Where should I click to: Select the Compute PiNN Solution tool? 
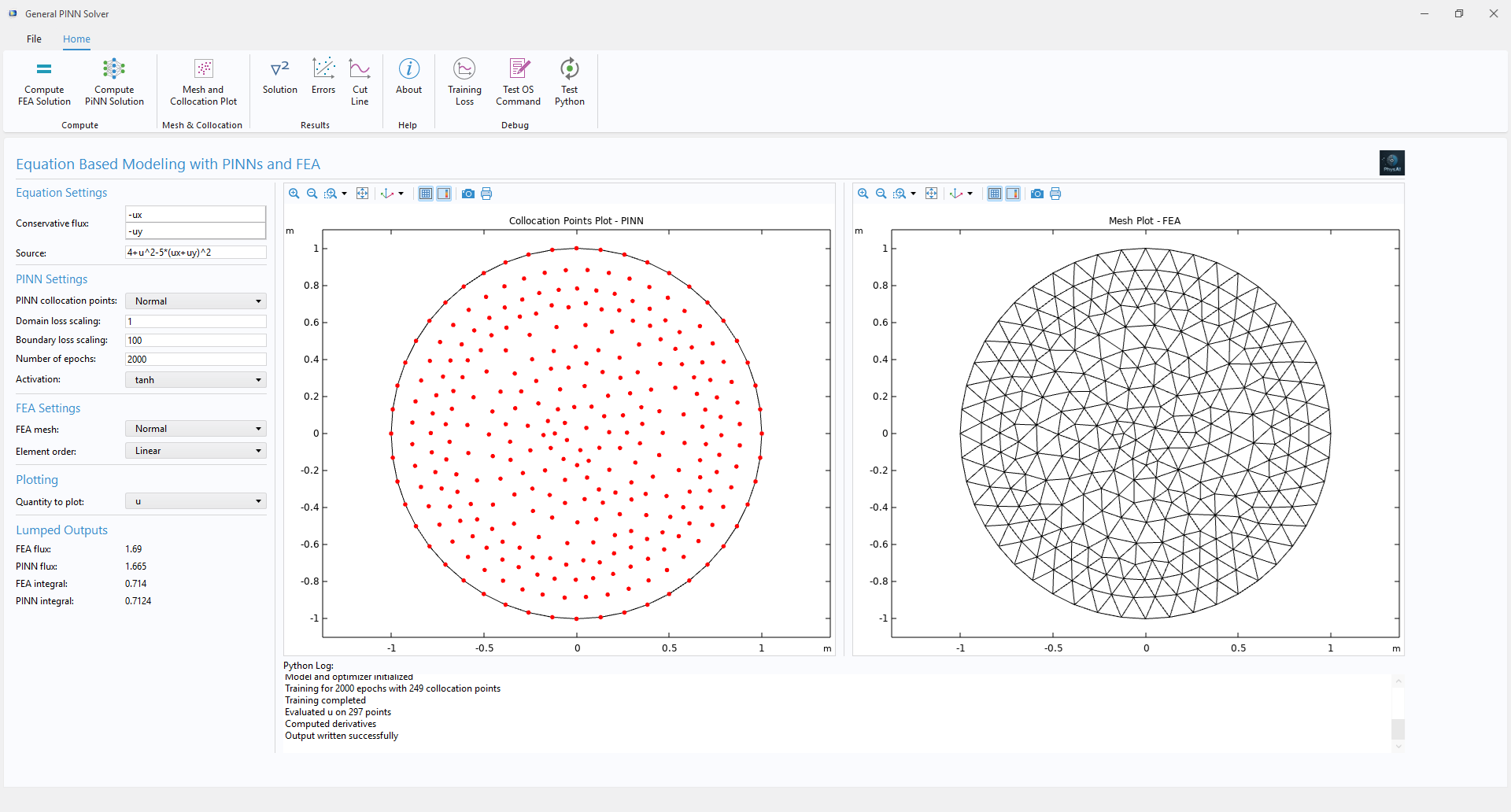[113, 82]
